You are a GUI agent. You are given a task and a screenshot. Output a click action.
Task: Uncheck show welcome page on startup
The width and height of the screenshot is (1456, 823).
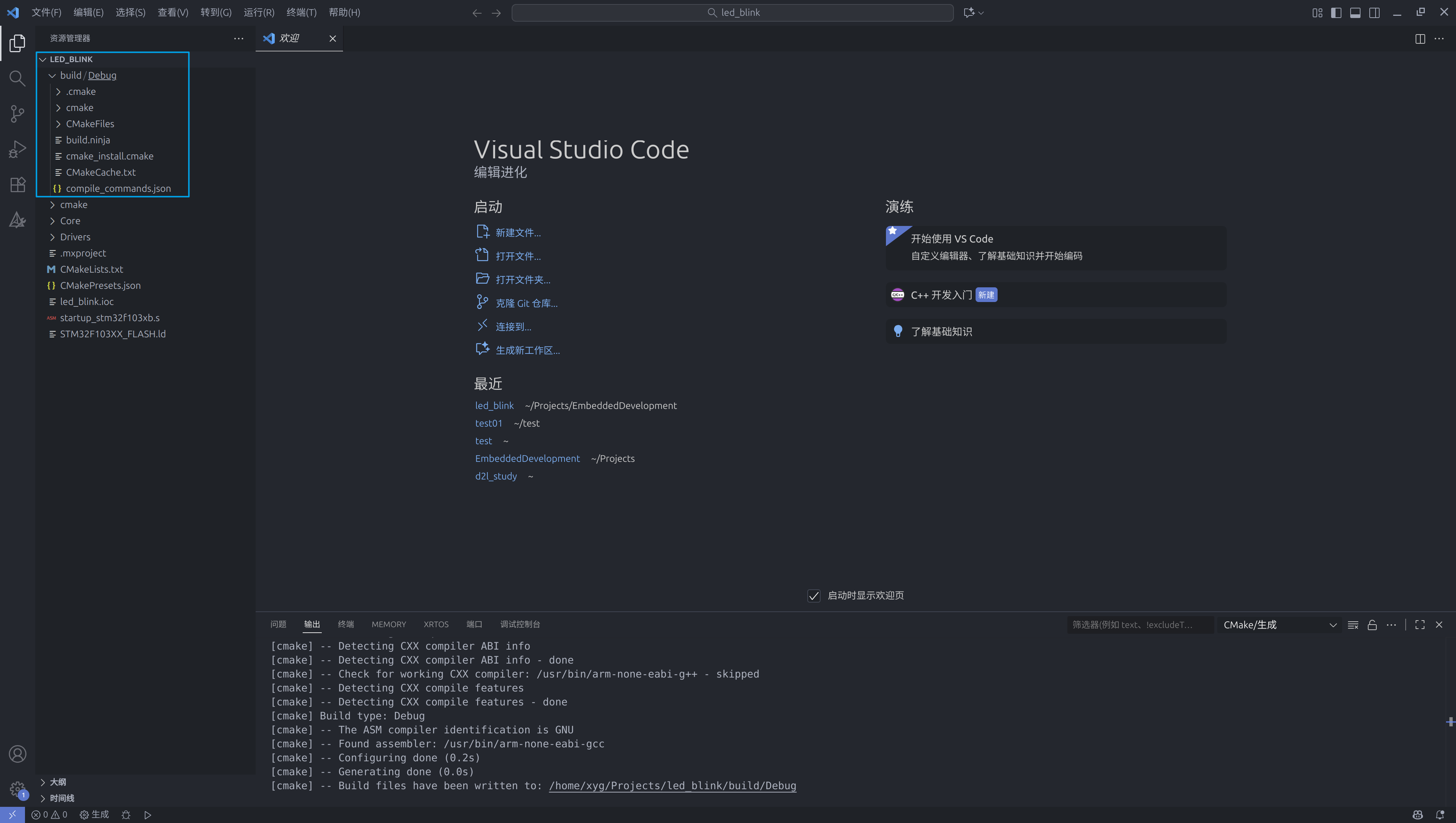click(x=813, y=596)
